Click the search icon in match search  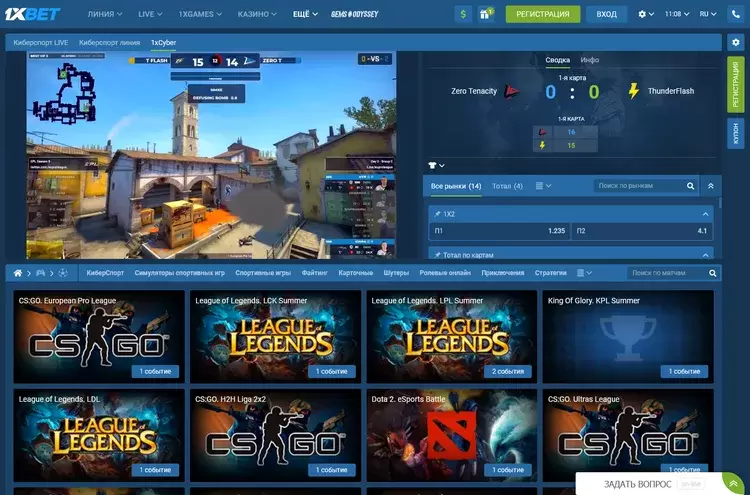(713, 273)
